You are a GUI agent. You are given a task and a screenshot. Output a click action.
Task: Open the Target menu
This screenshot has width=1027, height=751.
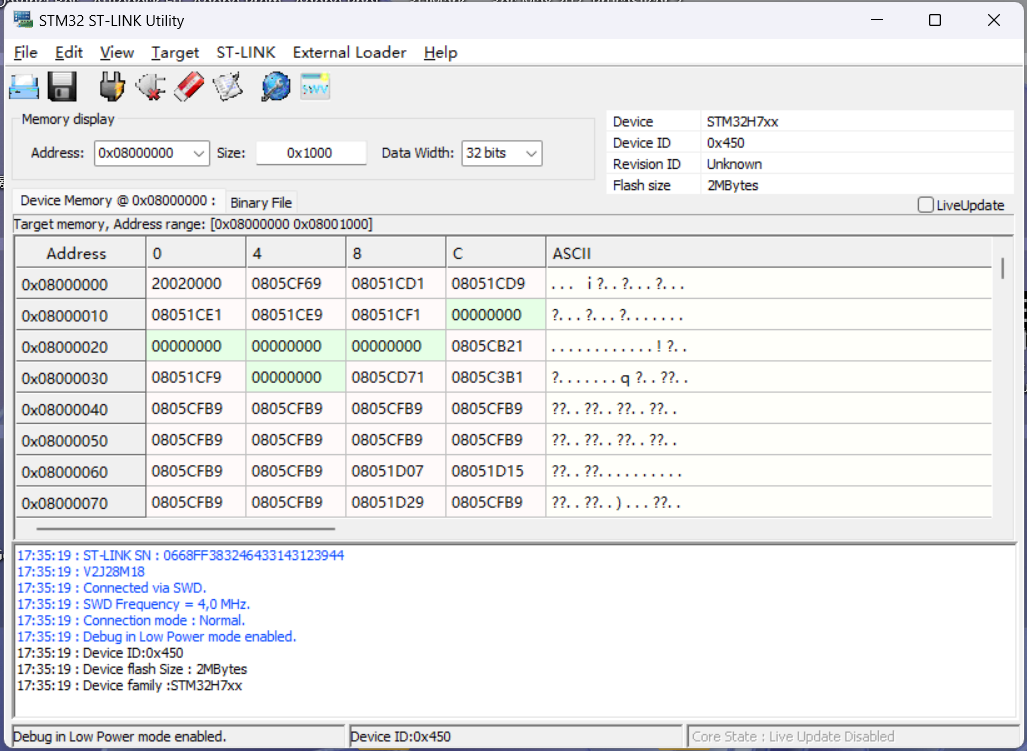(175, 52)
